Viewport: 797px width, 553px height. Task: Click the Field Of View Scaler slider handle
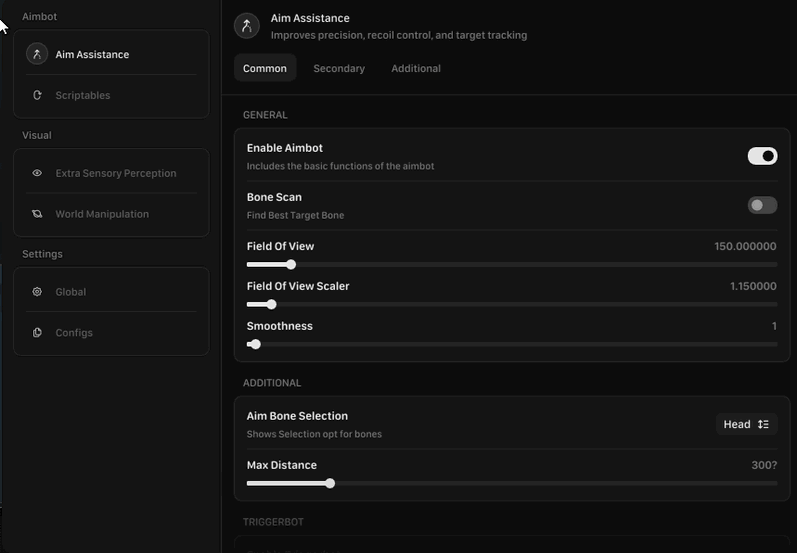pyautogui.click(x=271, y=304)
